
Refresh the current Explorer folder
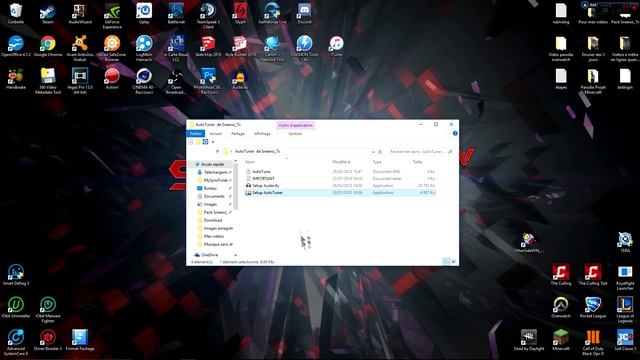pyautogui.click(x=380, y=152)
